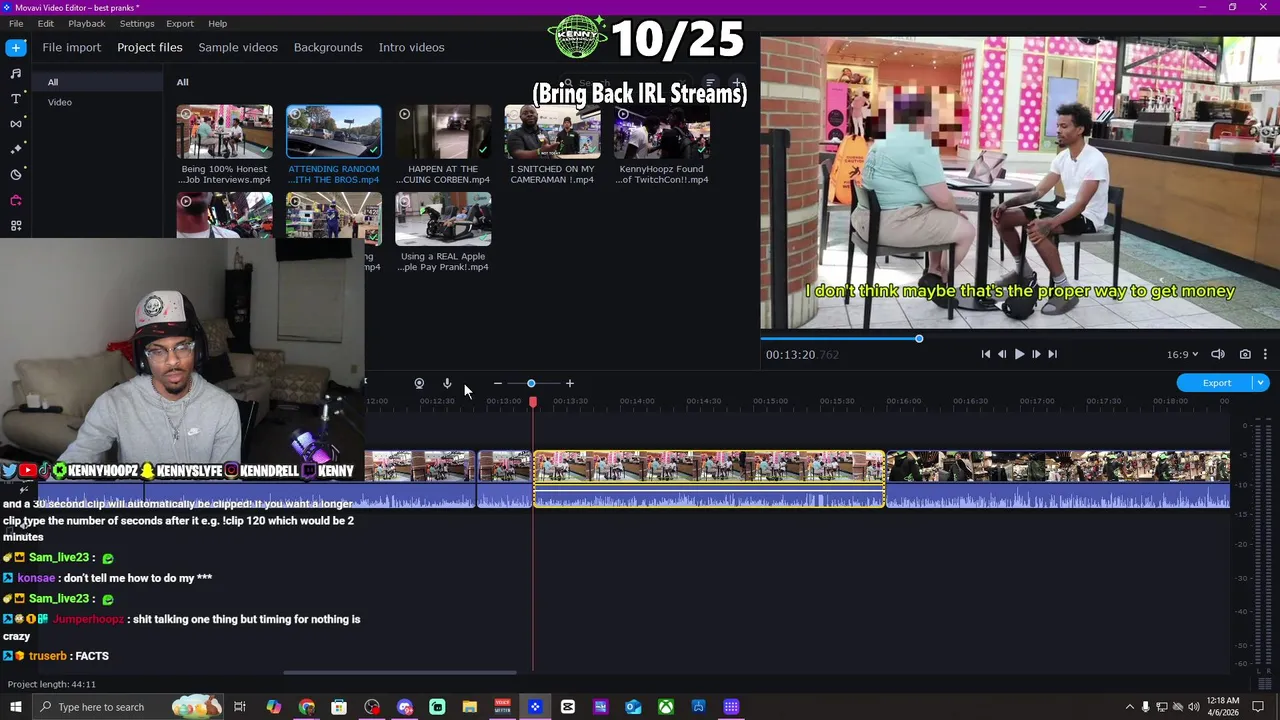The height and width of the screenshot is (720, 1280).
Task: Open the Outlook icon in the taskbar
Action: 633,707
